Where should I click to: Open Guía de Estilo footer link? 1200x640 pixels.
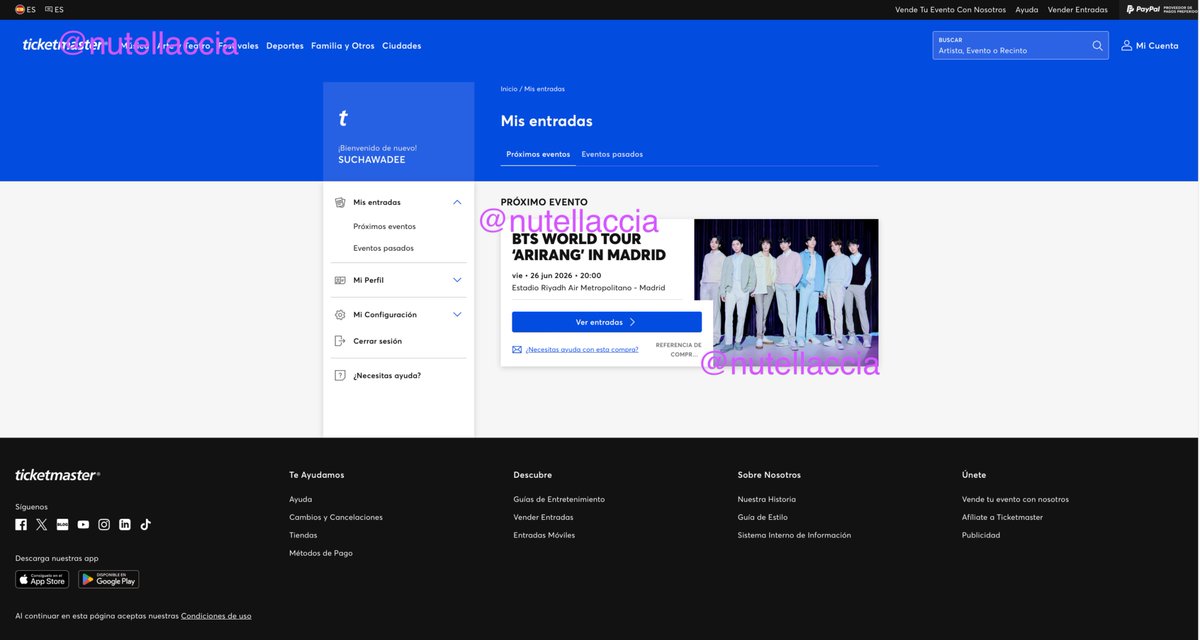click(763, 517)
